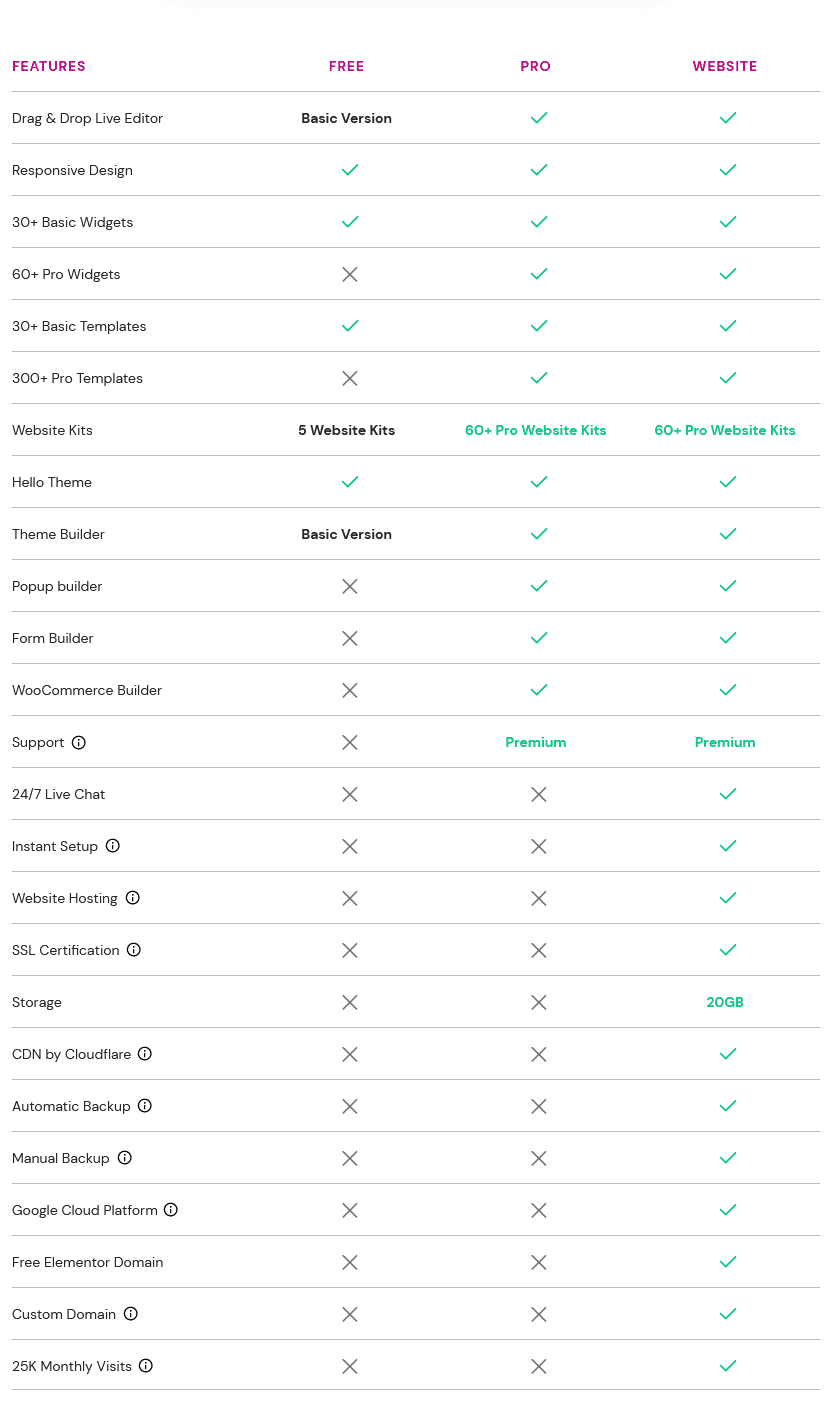Select the WEBSITE plan column header
Screen dimensions: 832x1411
[x=725, y=66]
